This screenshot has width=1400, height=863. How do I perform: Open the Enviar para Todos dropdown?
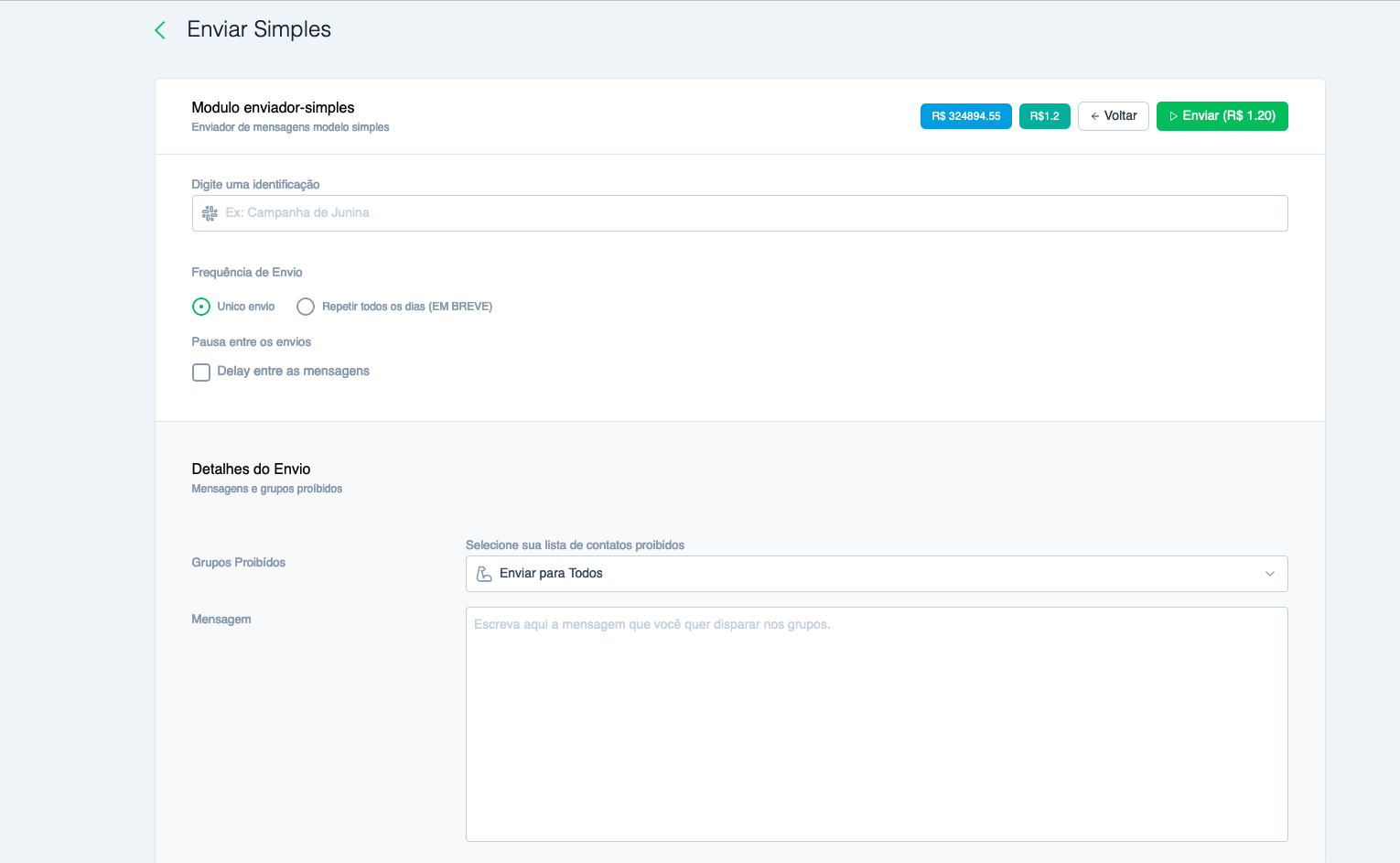tap(876, 574)
